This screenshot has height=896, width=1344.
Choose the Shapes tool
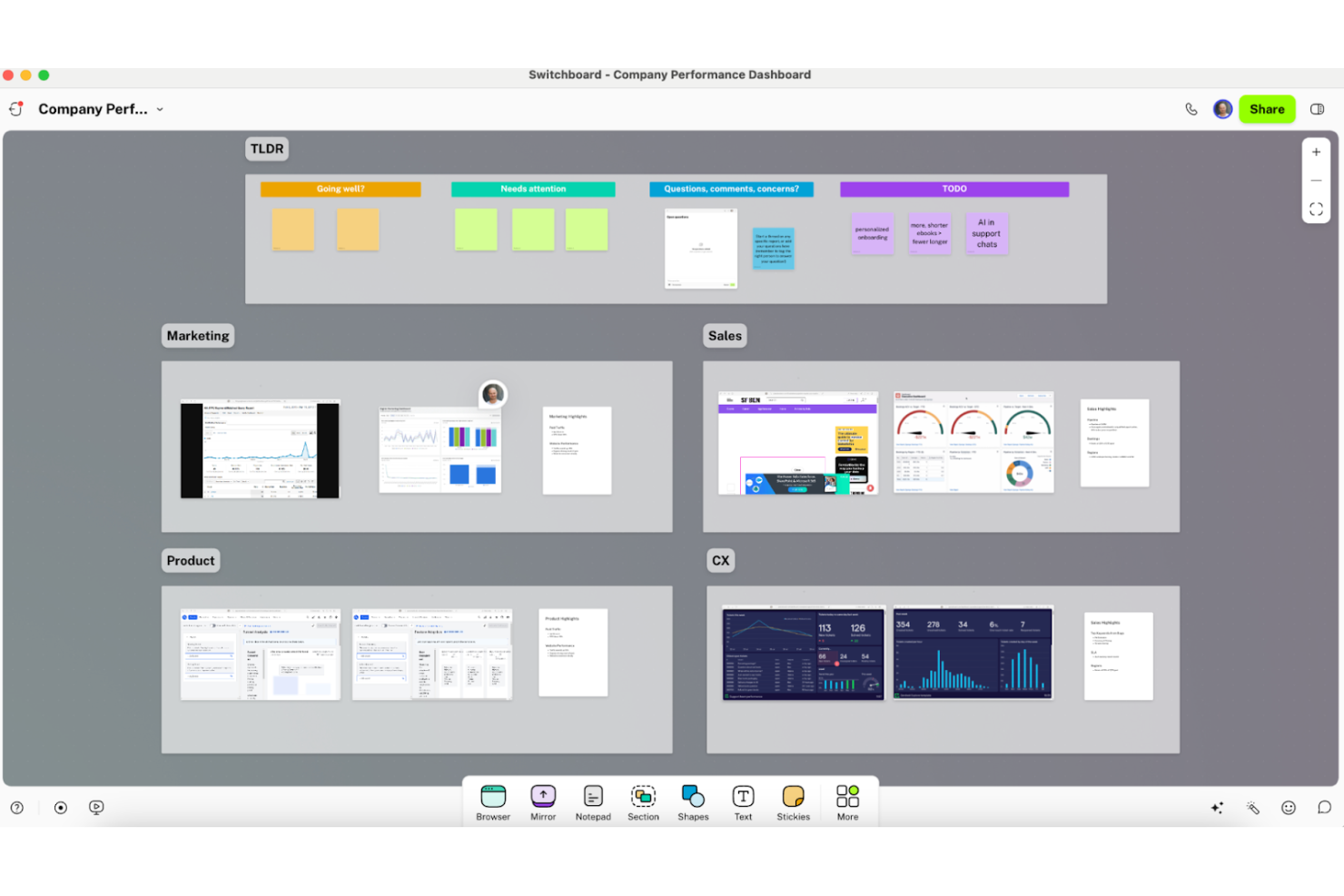pyautogui.click(x=693, y=802)
